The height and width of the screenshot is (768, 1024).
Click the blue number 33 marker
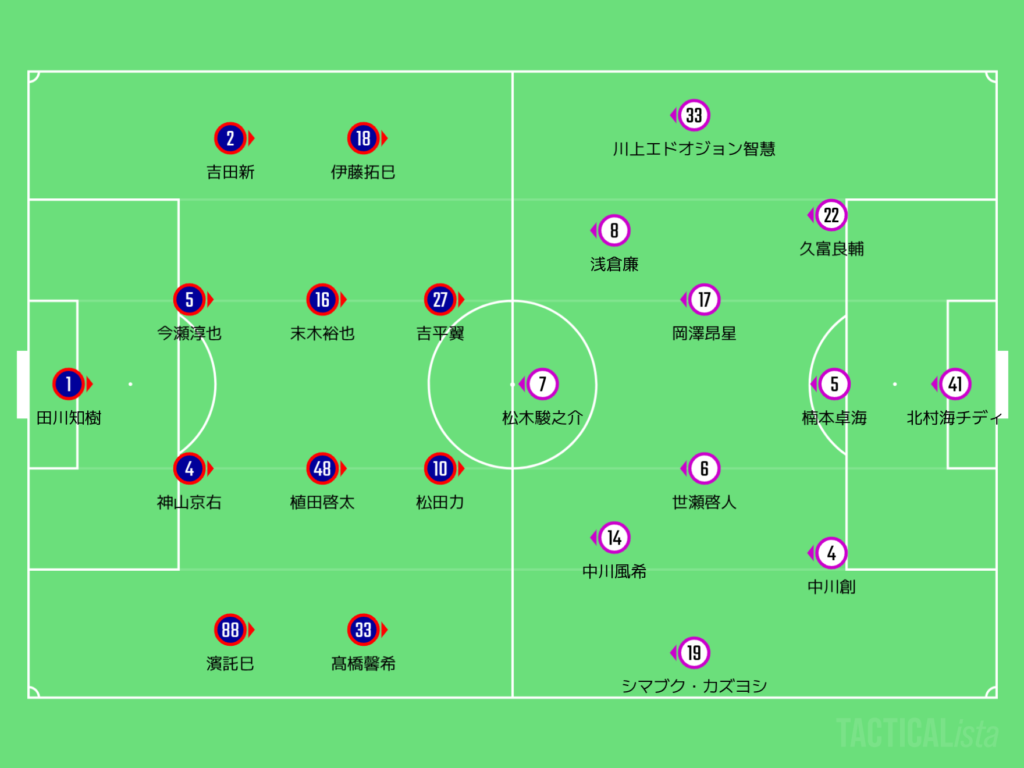click(363, 629)
